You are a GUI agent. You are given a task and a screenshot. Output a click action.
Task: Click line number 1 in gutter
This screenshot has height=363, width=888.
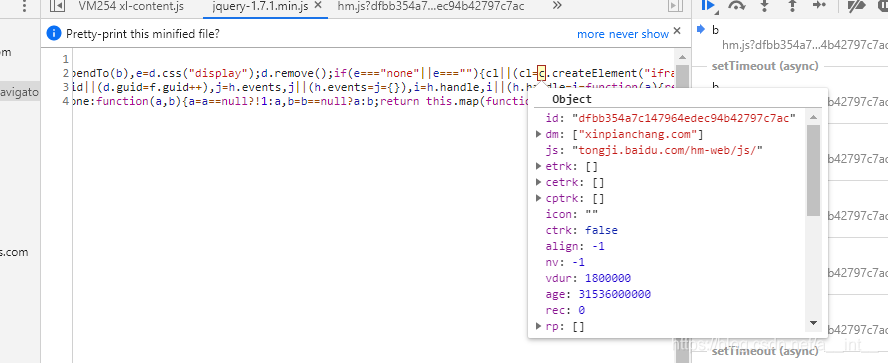(66, 59)
